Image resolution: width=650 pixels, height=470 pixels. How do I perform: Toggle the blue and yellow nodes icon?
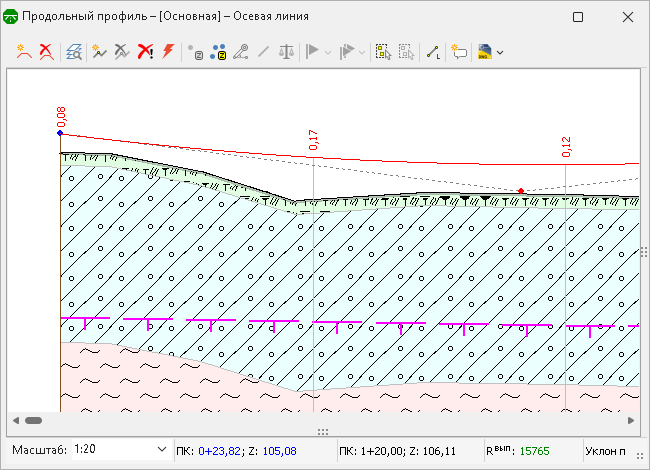219,50
